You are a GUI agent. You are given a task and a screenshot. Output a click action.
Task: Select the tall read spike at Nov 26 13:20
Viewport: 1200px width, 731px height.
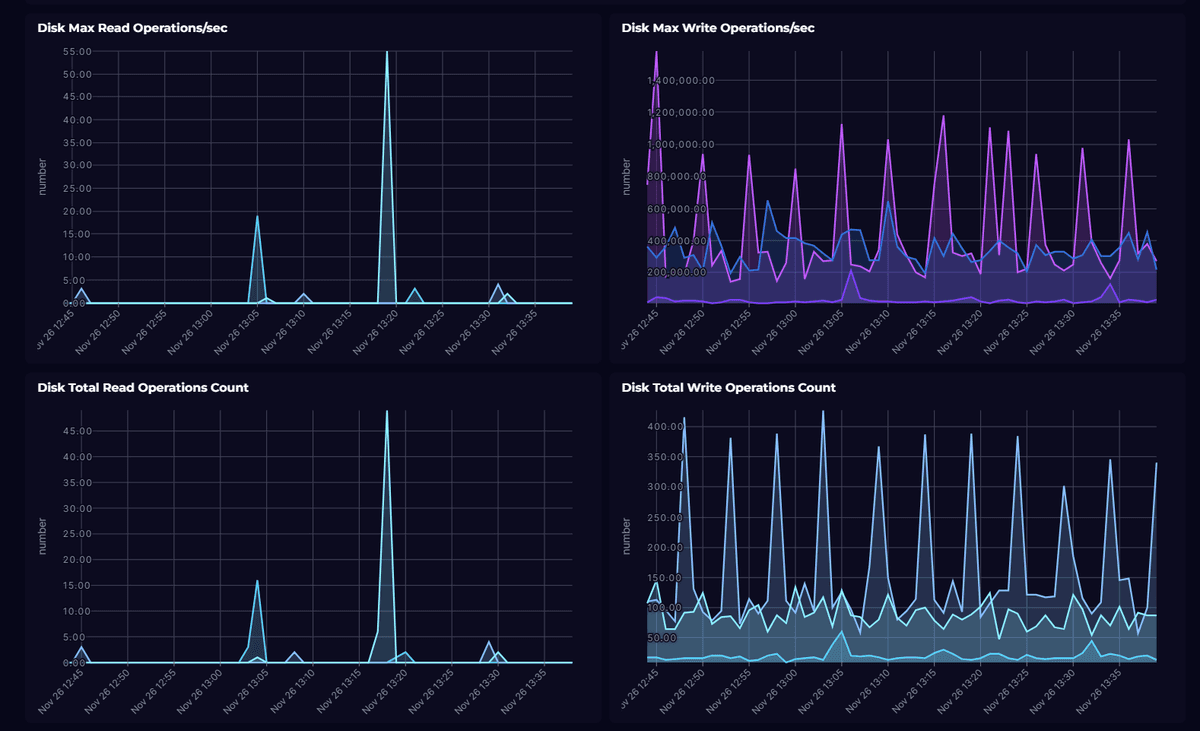click(x=386, y=150)
